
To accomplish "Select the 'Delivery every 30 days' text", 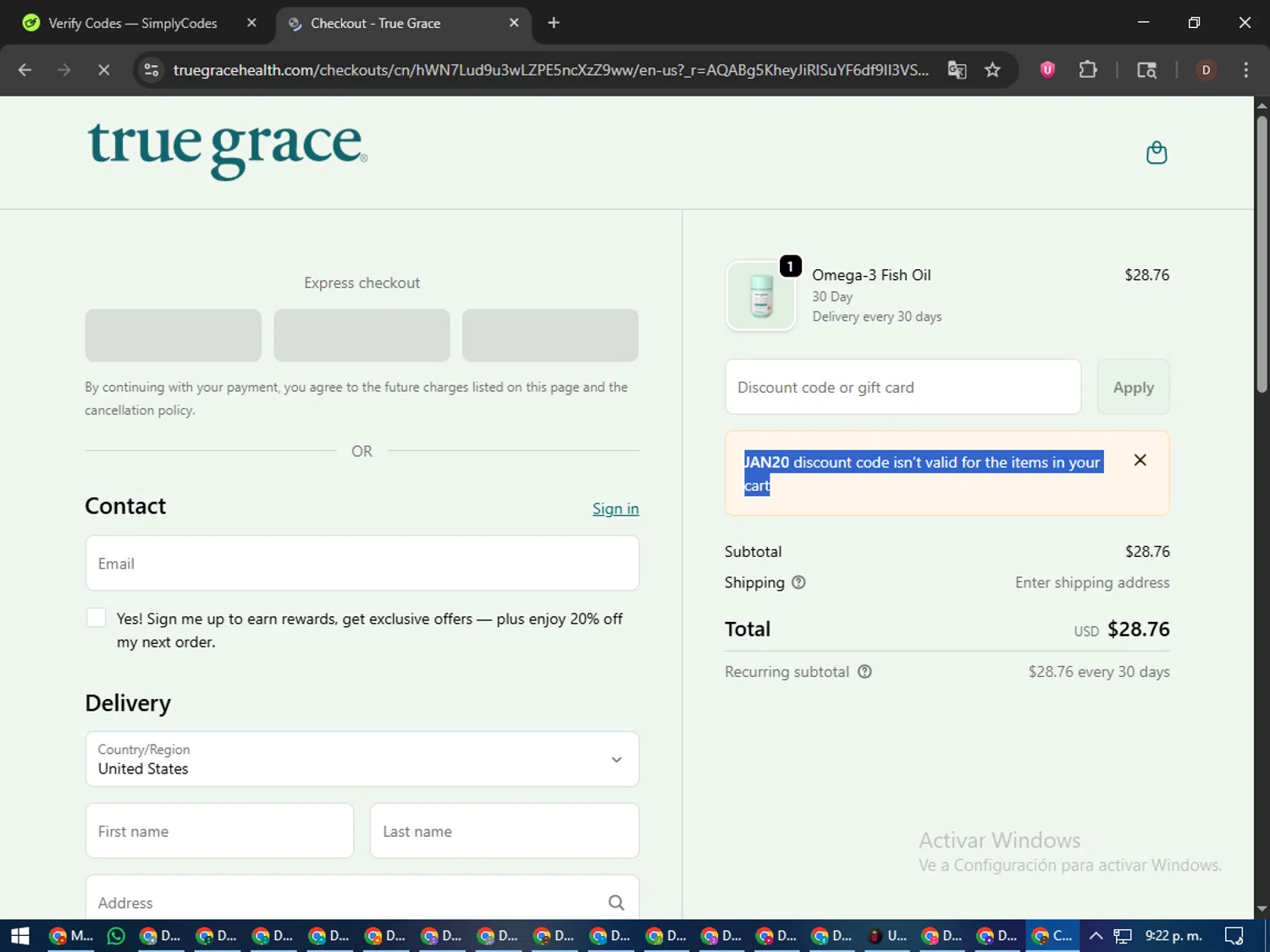I will (x=877, y=316).
